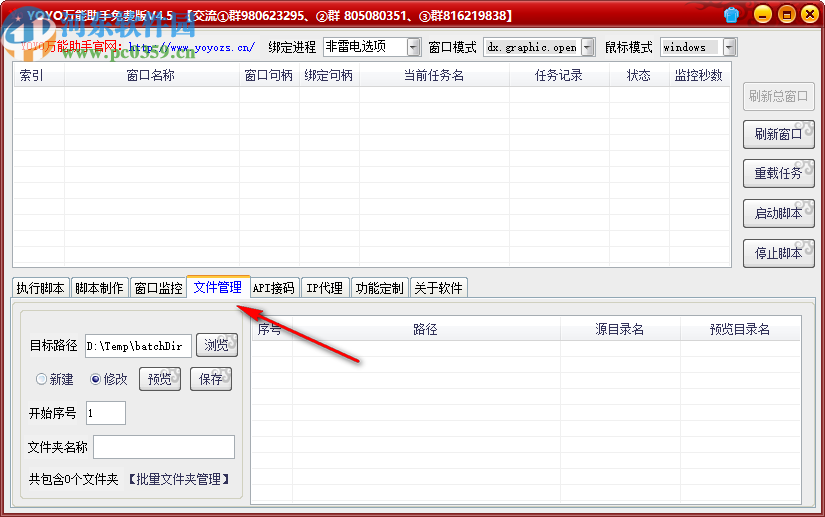Open the 窗口模式 dropdown arrow
Viewport: 825px width, 517px height.
(588, 47)
